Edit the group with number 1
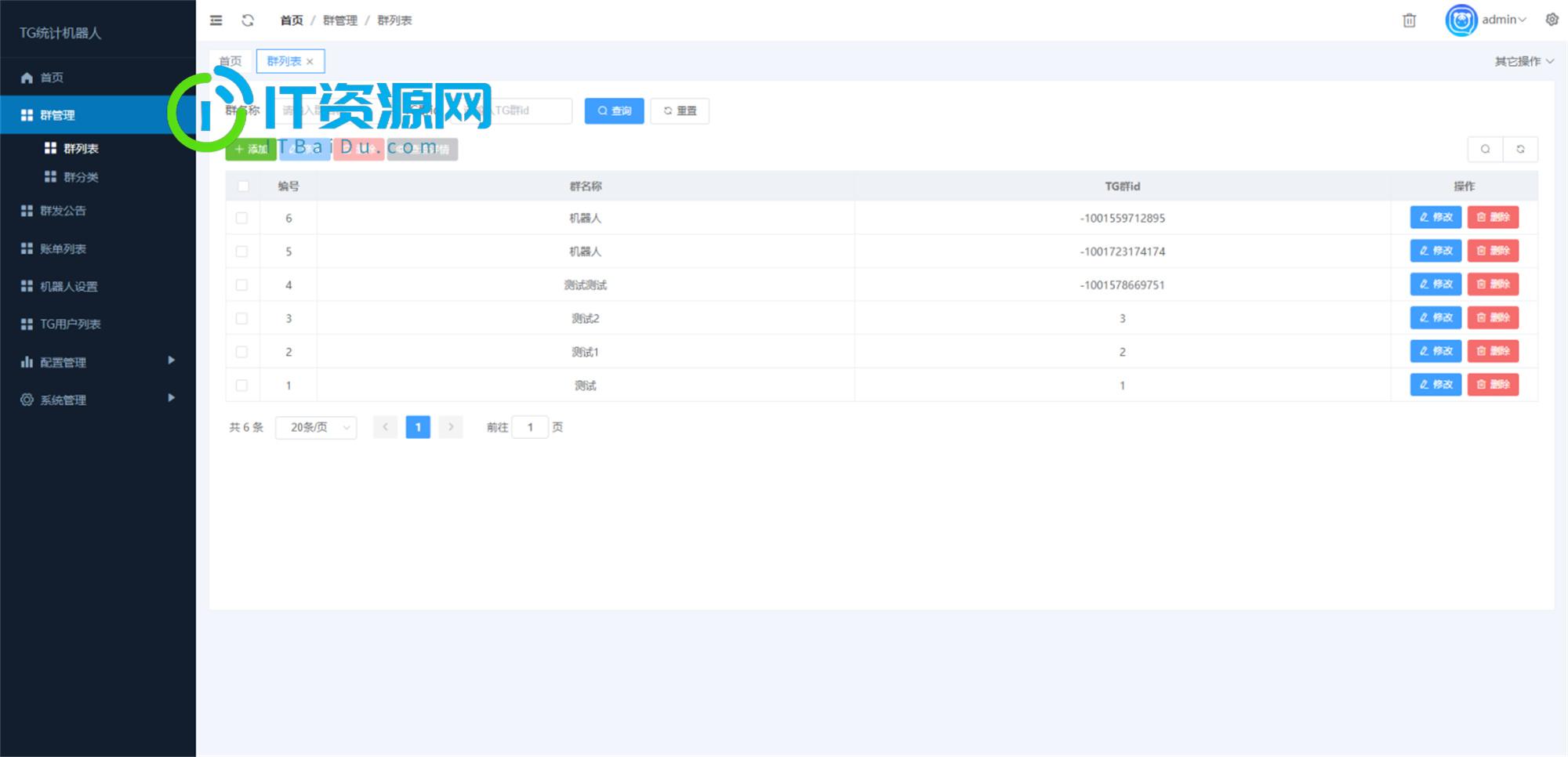Viewport: 1568px width, 757px height. click(x=1436, y=385)
